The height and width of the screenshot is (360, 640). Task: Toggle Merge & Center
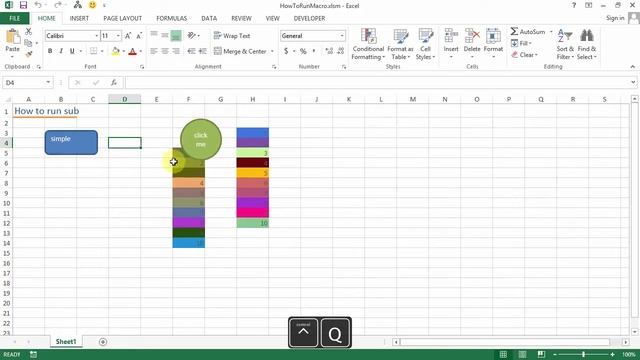(240, 51)
